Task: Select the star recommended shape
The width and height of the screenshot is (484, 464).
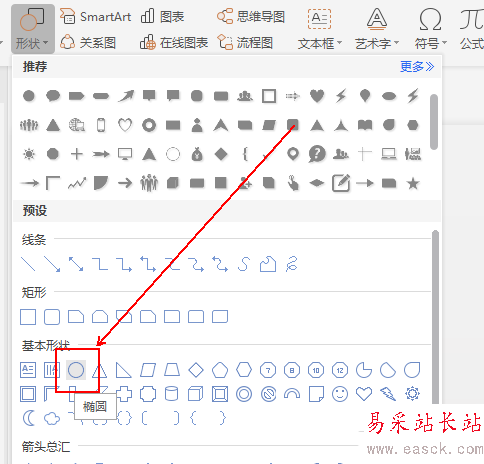Action: [413, 183]
